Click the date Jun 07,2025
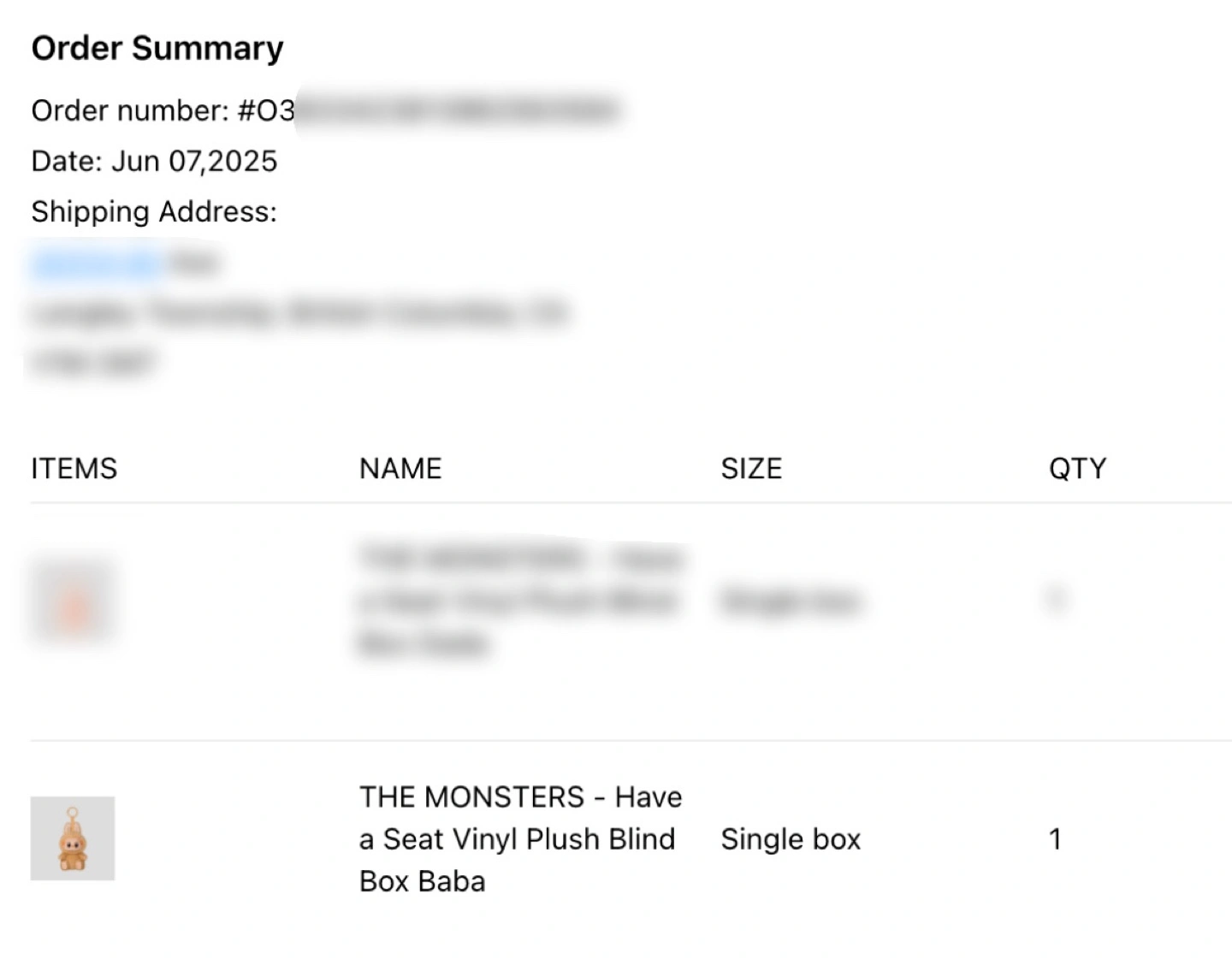Screen dimensions: 1232x959 click(x=195, y=161)
